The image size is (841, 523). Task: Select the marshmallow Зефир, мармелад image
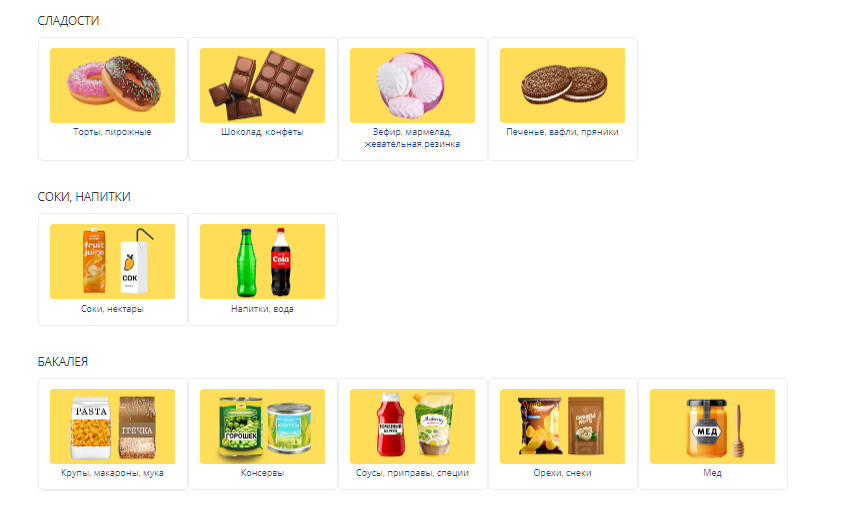[412, 85]
